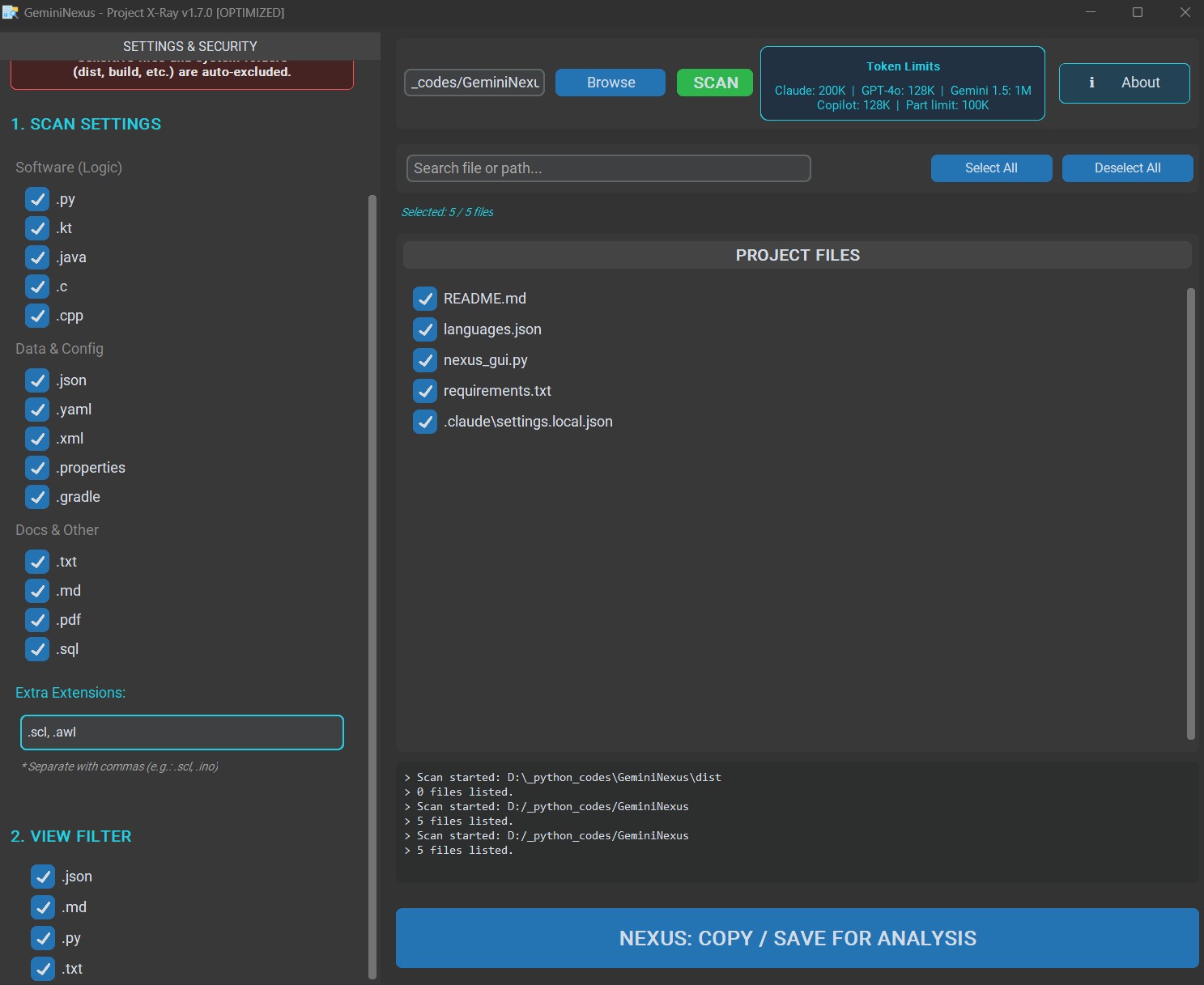
Task: Click the SETTINGS & SECURITY header
Action: click(190, 46)
